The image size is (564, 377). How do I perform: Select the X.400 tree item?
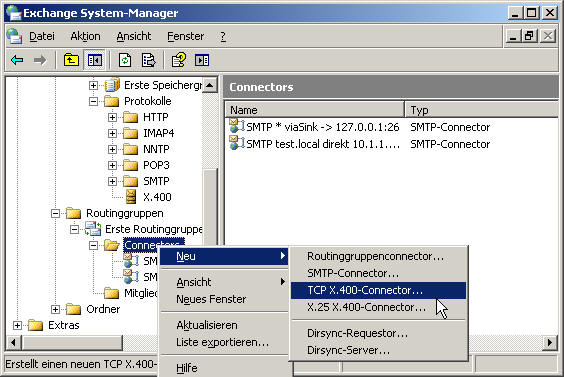tap(157, 197)
